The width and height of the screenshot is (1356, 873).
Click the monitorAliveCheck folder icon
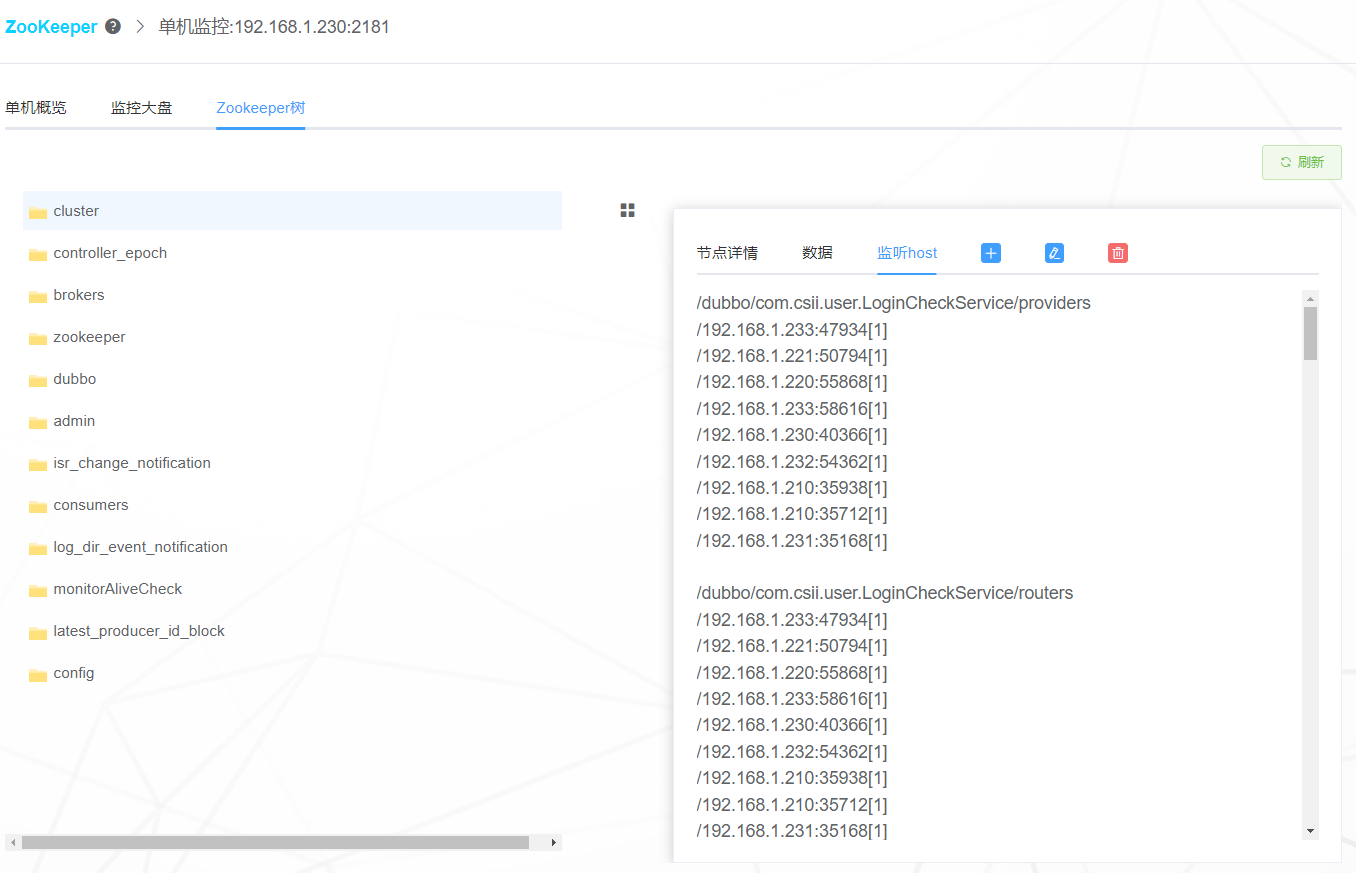tap(38, 590)
